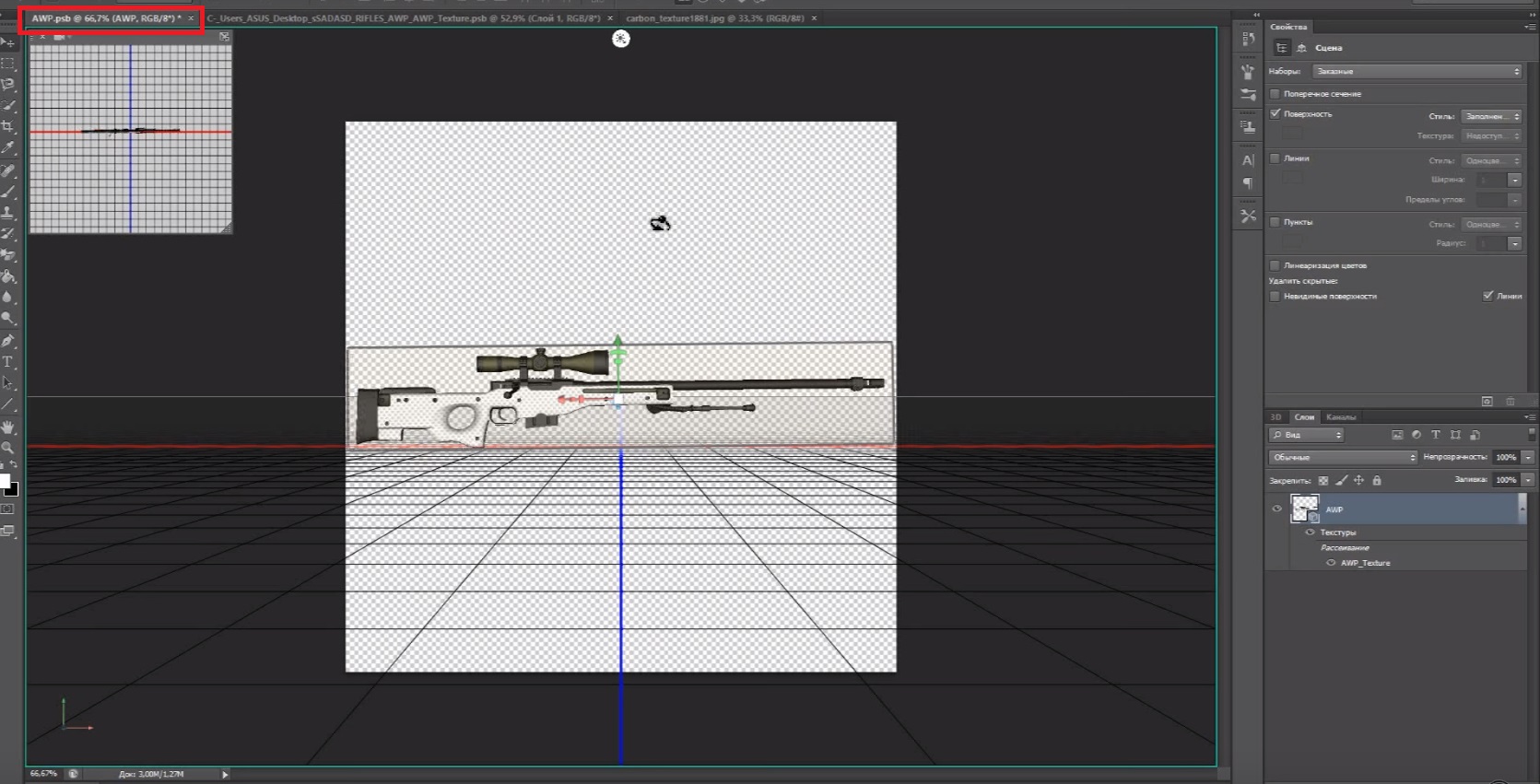Hide the AWP layer
Image resolution: width=1540 pixels, height=784 pixels.
point(1277,509)
